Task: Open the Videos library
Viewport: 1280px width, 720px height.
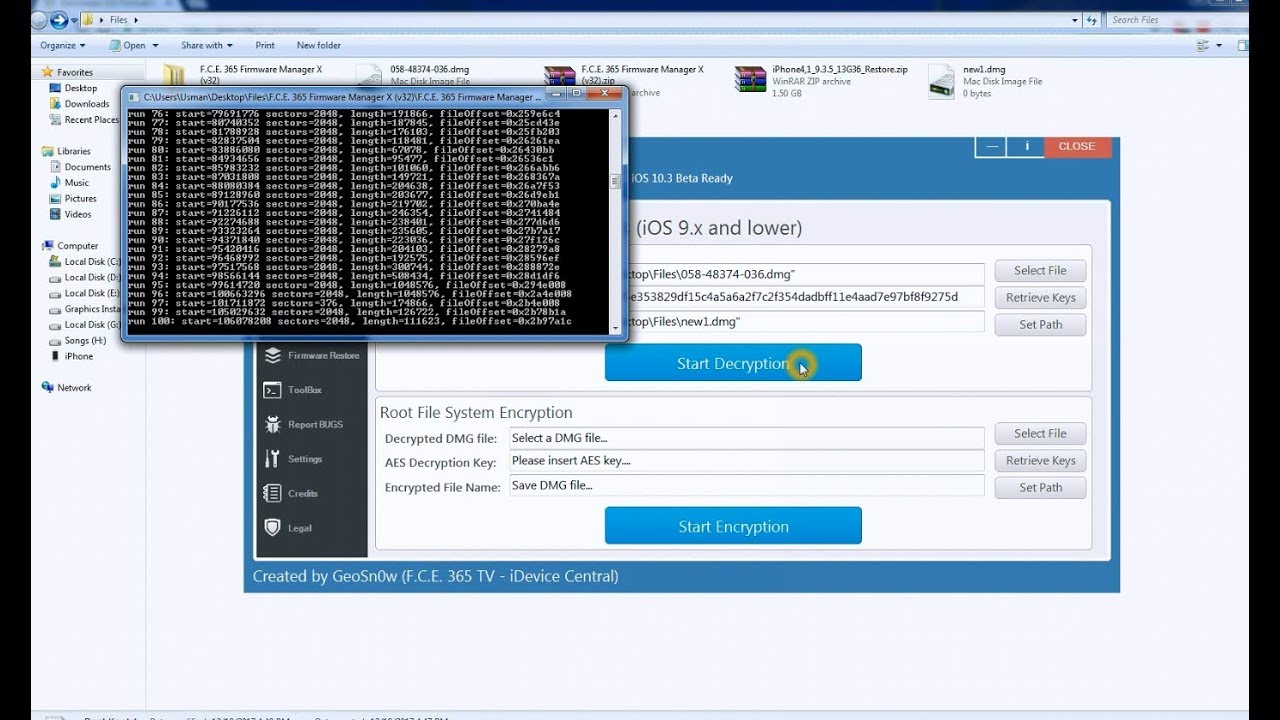Action: (x=70, y=214)
